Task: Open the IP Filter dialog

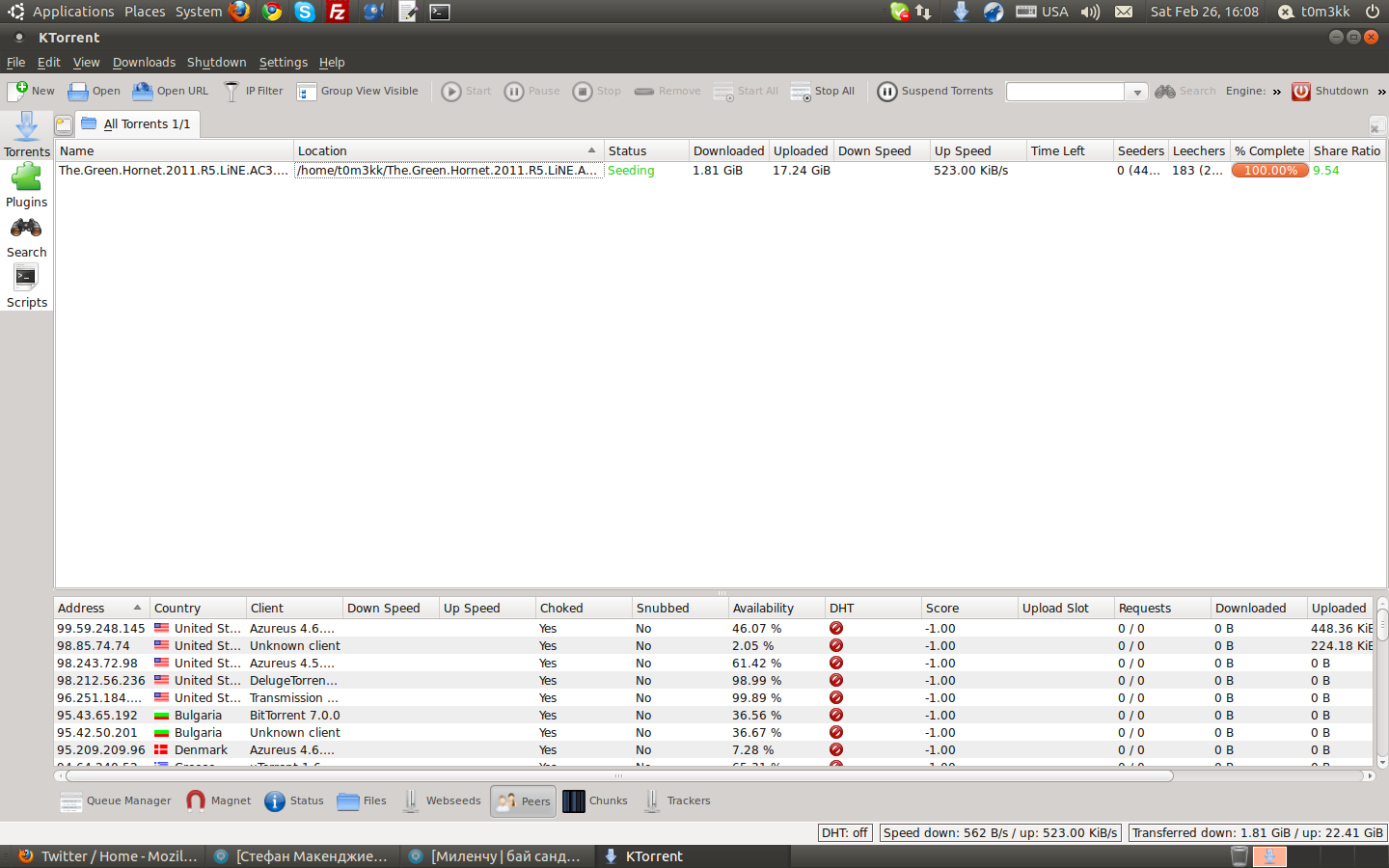Action: point(254,92)
